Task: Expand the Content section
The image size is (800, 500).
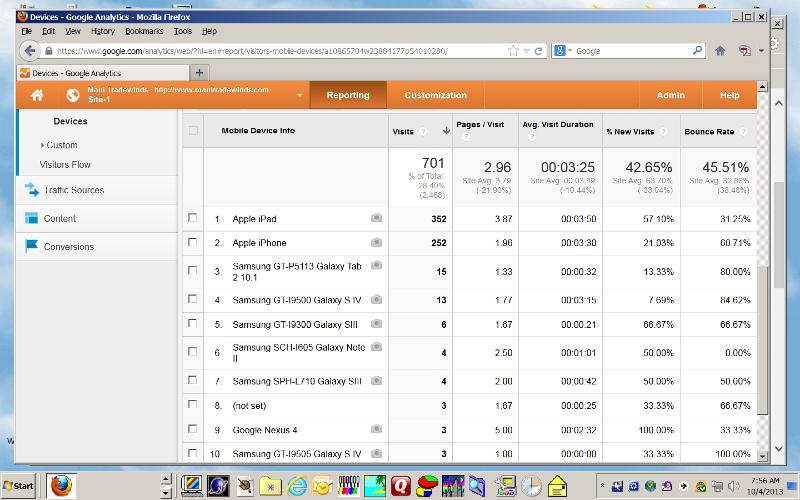Action: 60,218
